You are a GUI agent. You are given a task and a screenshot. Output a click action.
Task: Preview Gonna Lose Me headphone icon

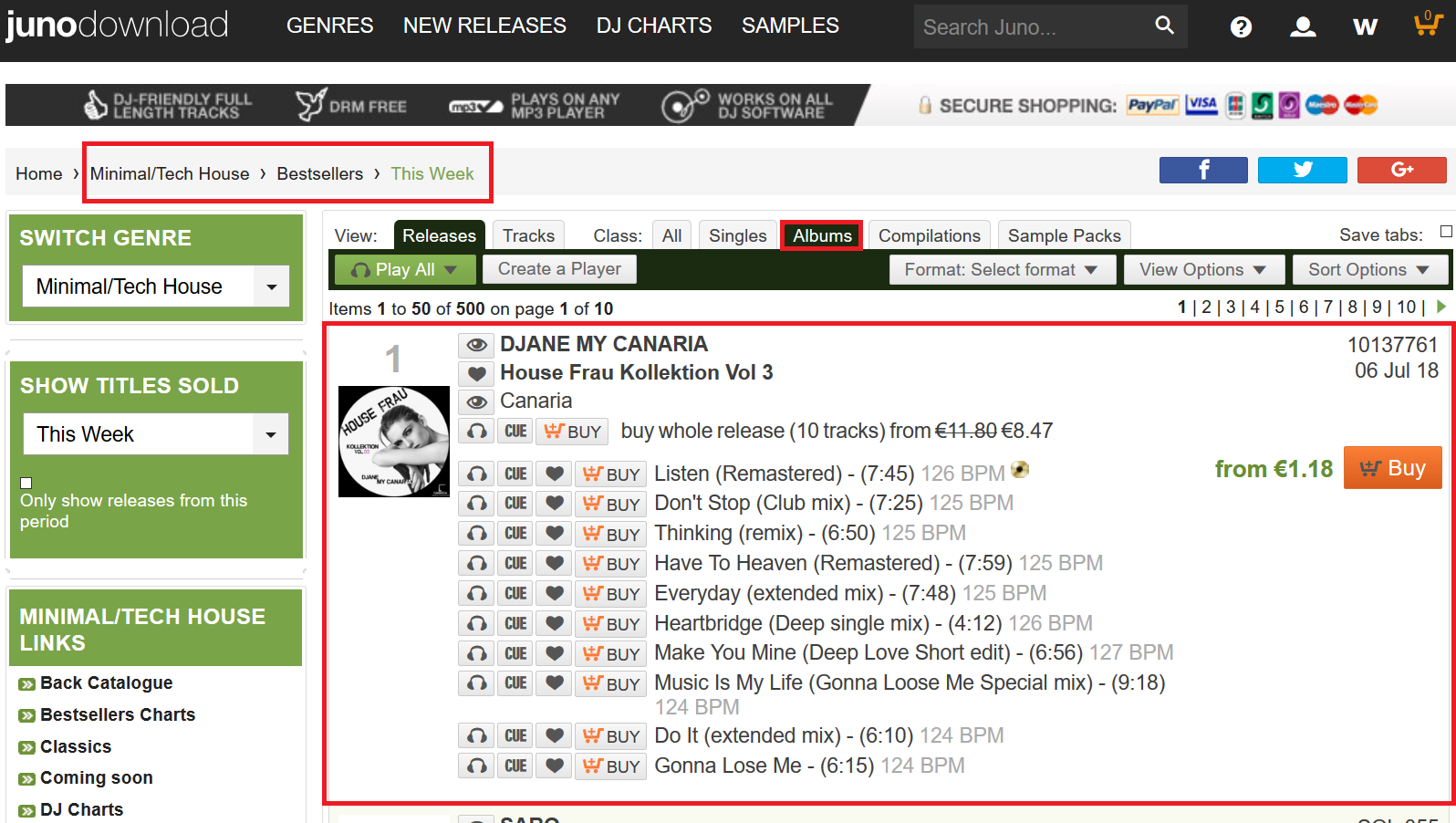[x=477, y=766]
